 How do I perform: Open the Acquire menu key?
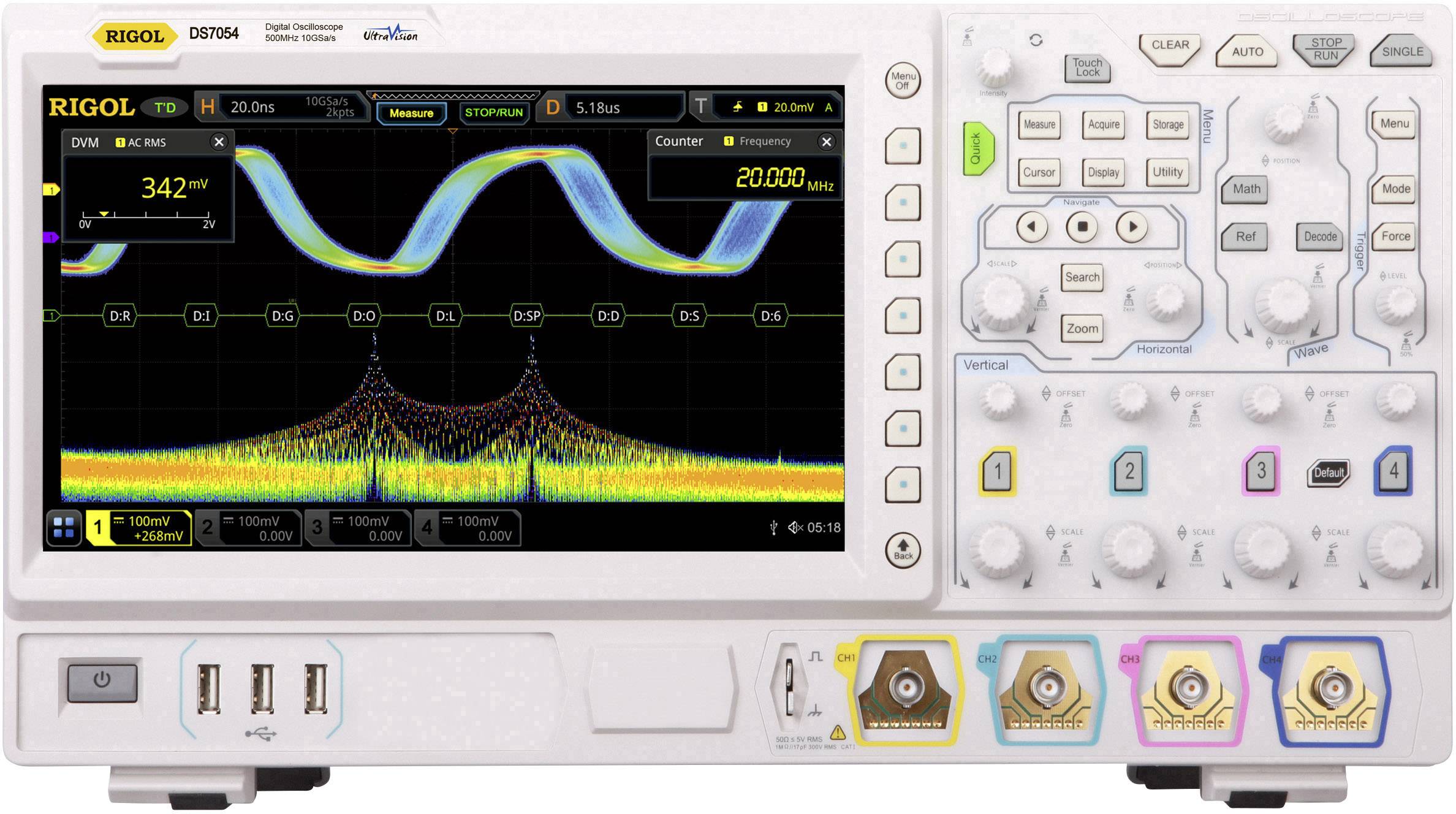[x=1104, y=124]
